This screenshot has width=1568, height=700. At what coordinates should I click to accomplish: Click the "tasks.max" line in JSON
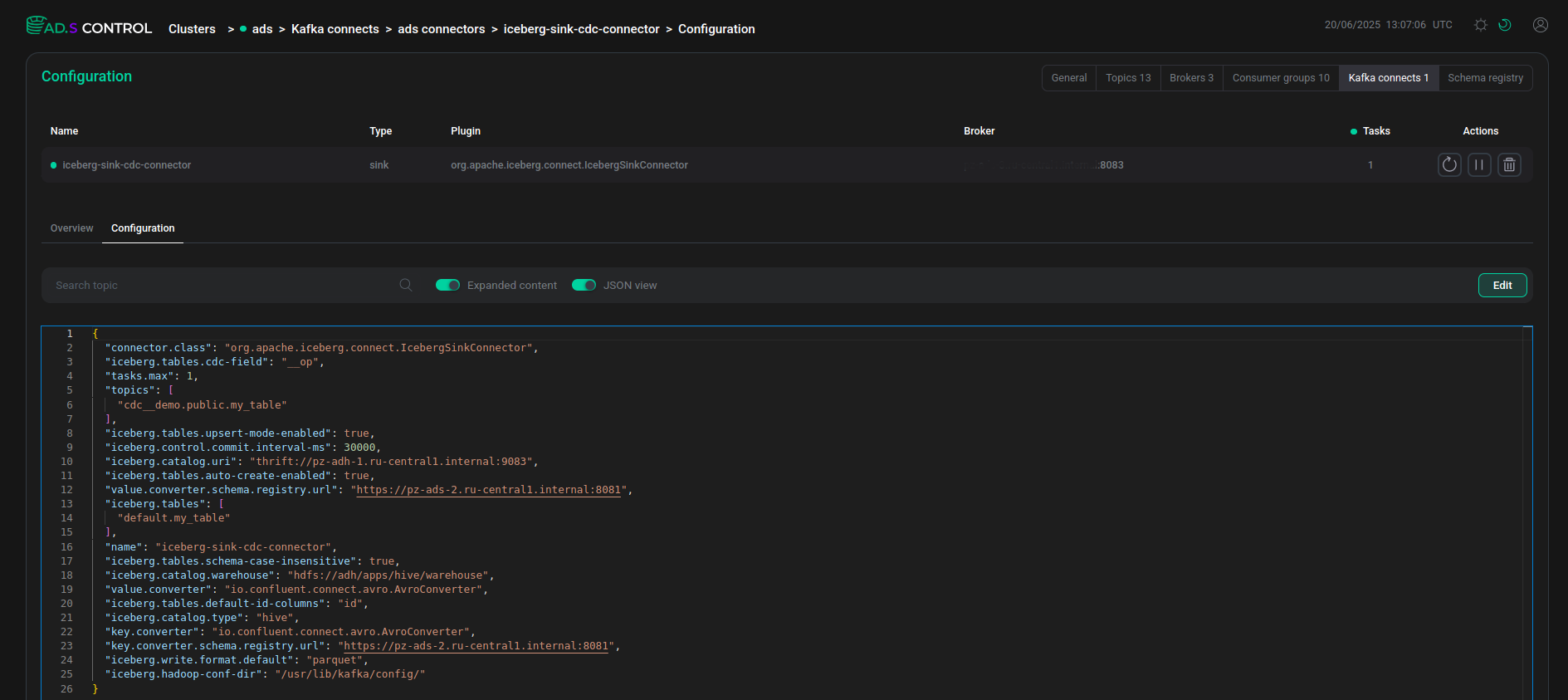(152, 376)
